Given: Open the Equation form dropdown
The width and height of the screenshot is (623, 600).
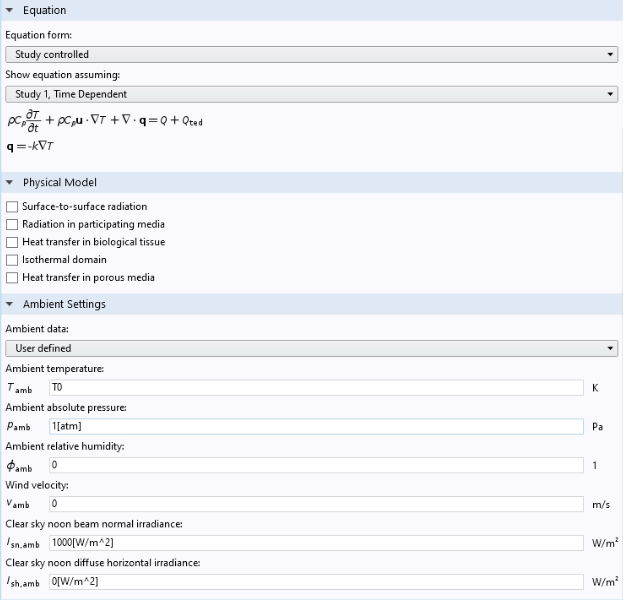Looking at the screenshot, I should point(310,54).
